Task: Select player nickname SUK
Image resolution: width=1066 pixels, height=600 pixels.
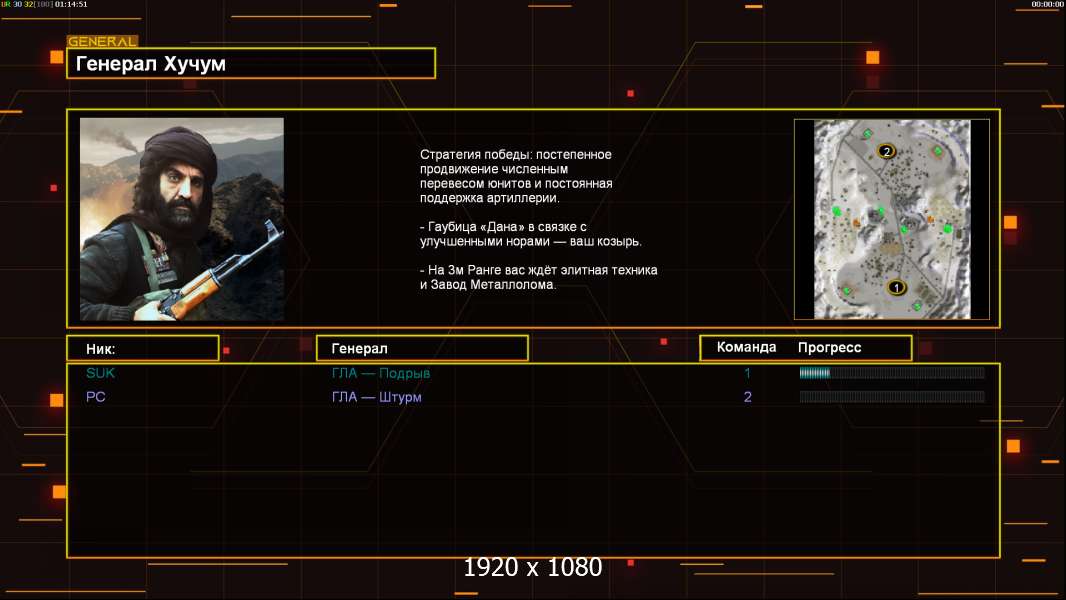Action: click(x=101, y=373)
